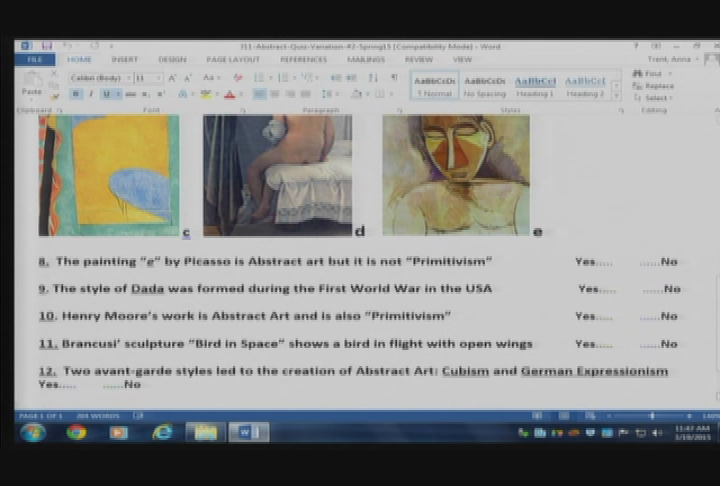
Task: Switch to Read Mode view in status bar
Action: click(537, 416)
